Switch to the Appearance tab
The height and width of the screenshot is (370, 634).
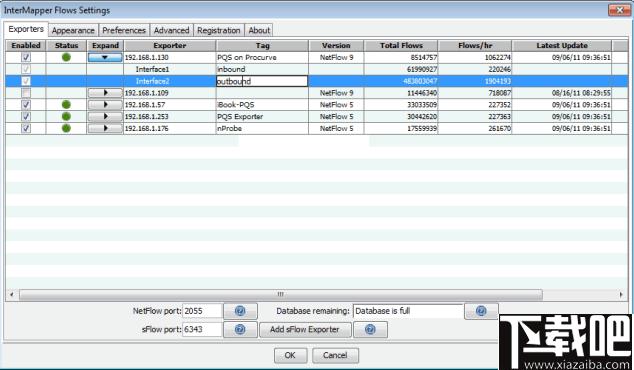(x=73, y=30)
